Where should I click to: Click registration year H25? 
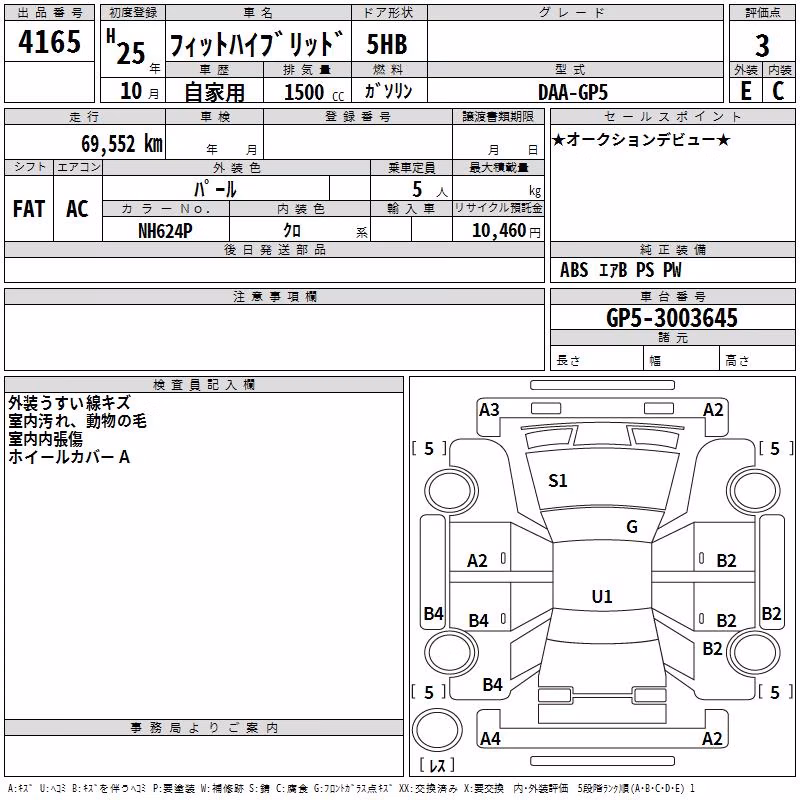point(126,47)
